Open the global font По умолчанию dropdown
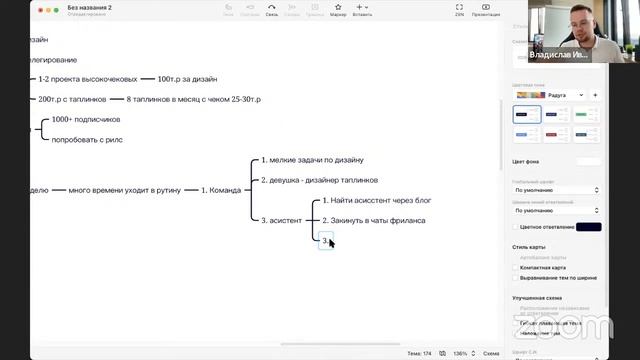The height and width of the screenshot is (360, 640). 556,190
